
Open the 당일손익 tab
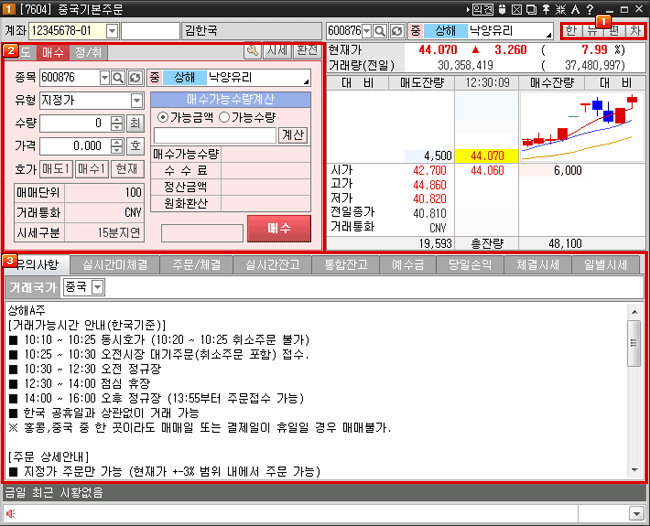(x=470, y=264)
